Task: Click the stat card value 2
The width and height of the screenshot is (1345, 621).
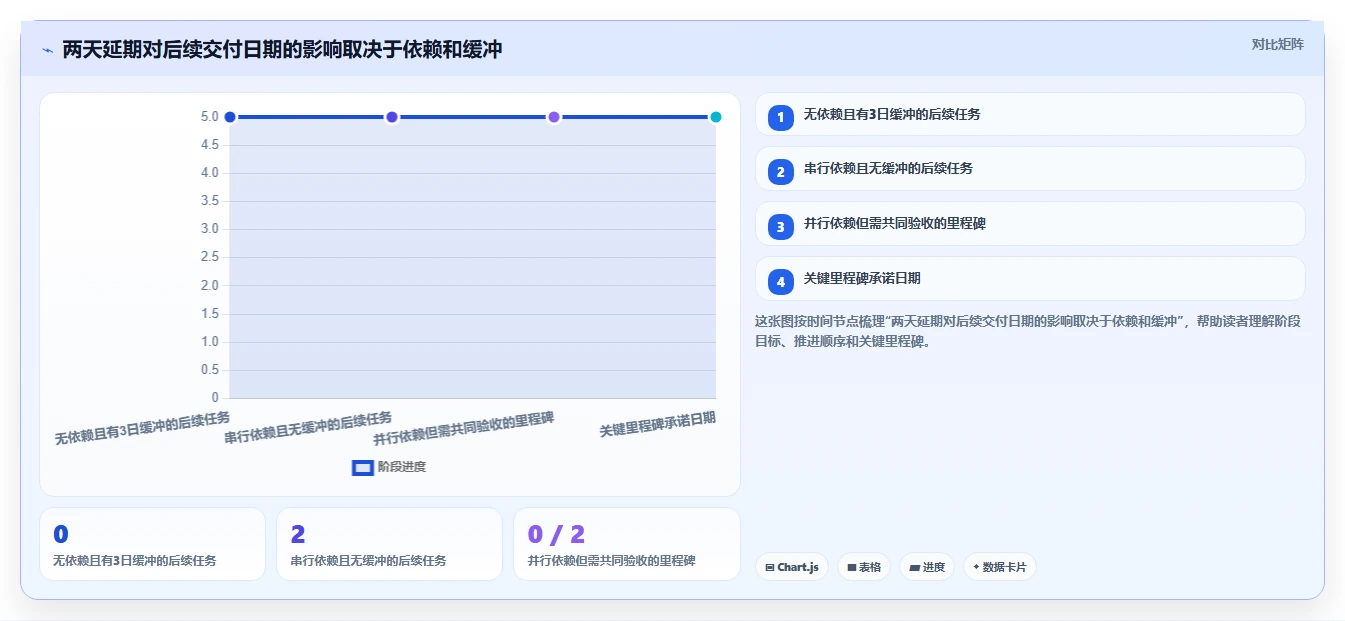Action: (298, 535)
